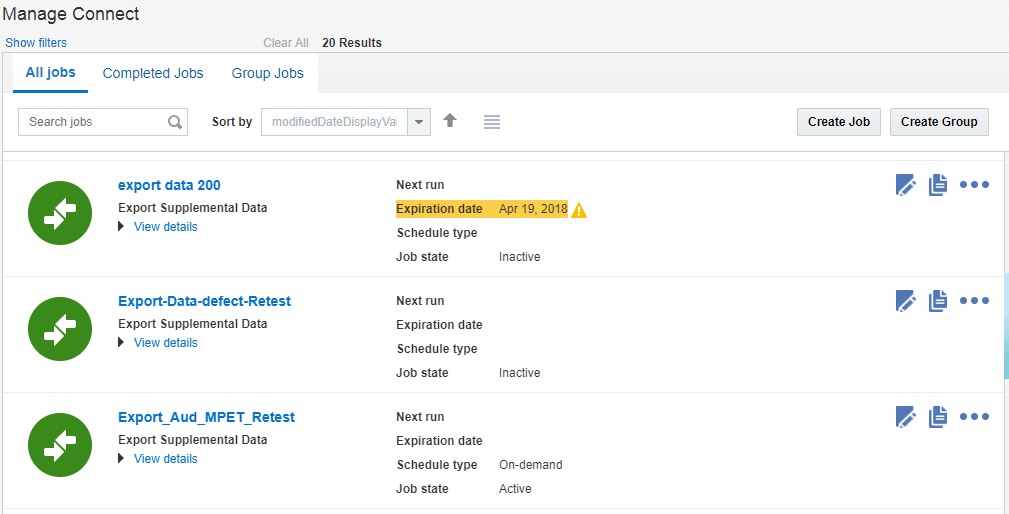Switch to Completed Jobs tab

(153, 73)
